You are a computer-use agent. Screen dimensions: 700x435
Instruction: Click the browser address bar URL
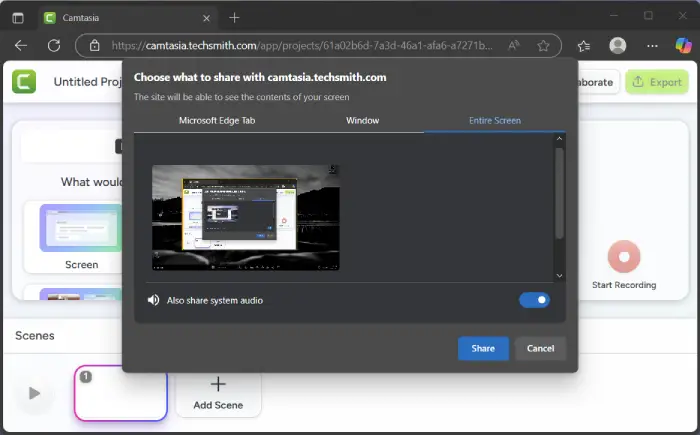(x=302, y=46)
